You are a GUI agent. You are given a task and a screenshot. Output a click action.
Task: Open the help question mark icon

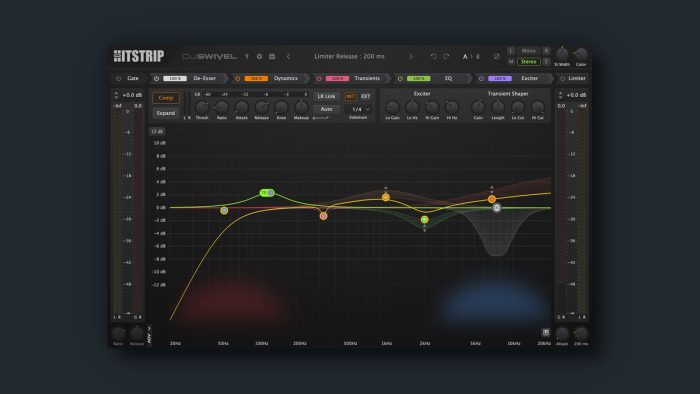click(x=246, y=57)
